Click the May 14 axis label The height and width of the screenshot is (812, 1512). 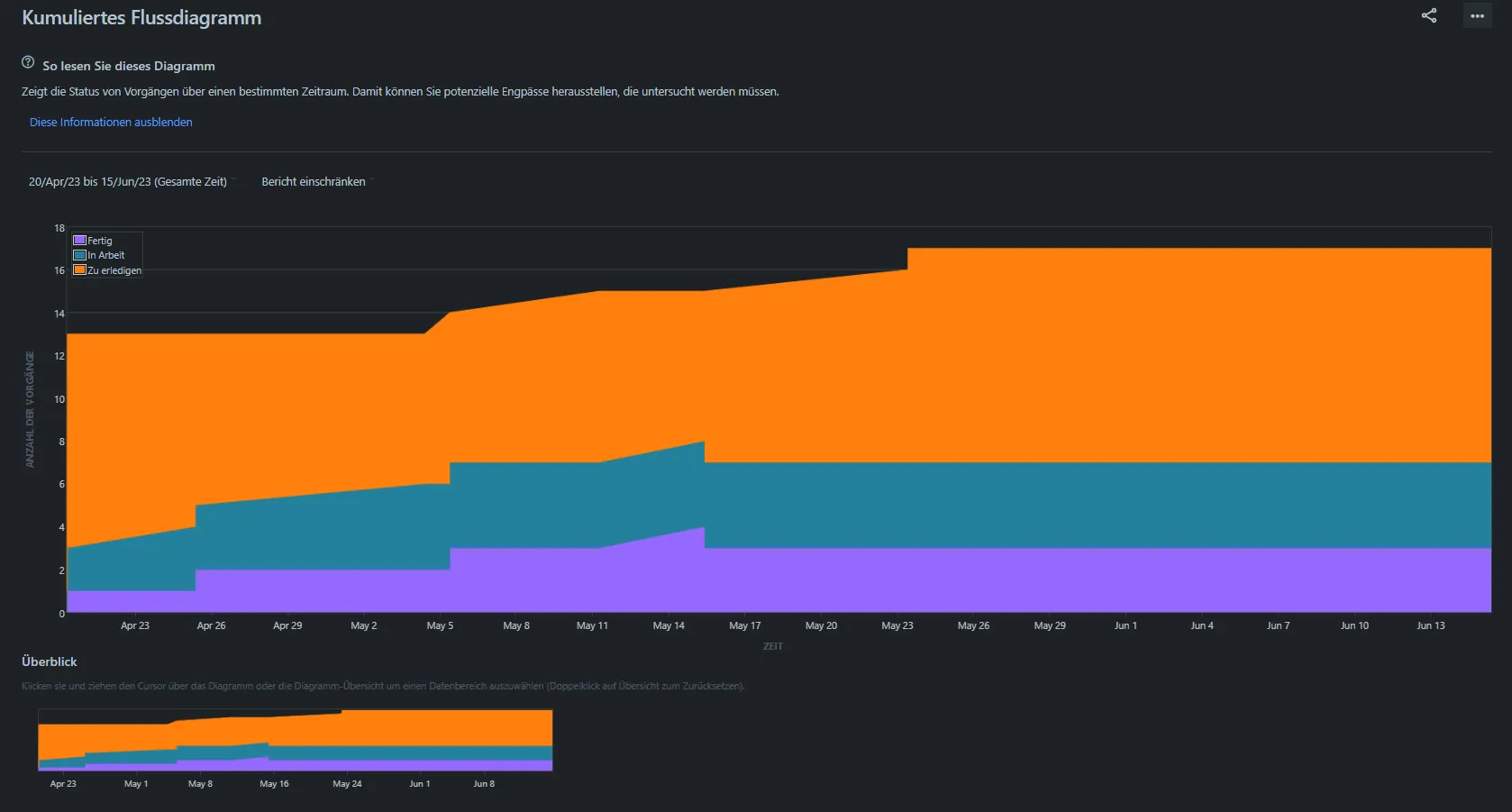coord(669,625)
